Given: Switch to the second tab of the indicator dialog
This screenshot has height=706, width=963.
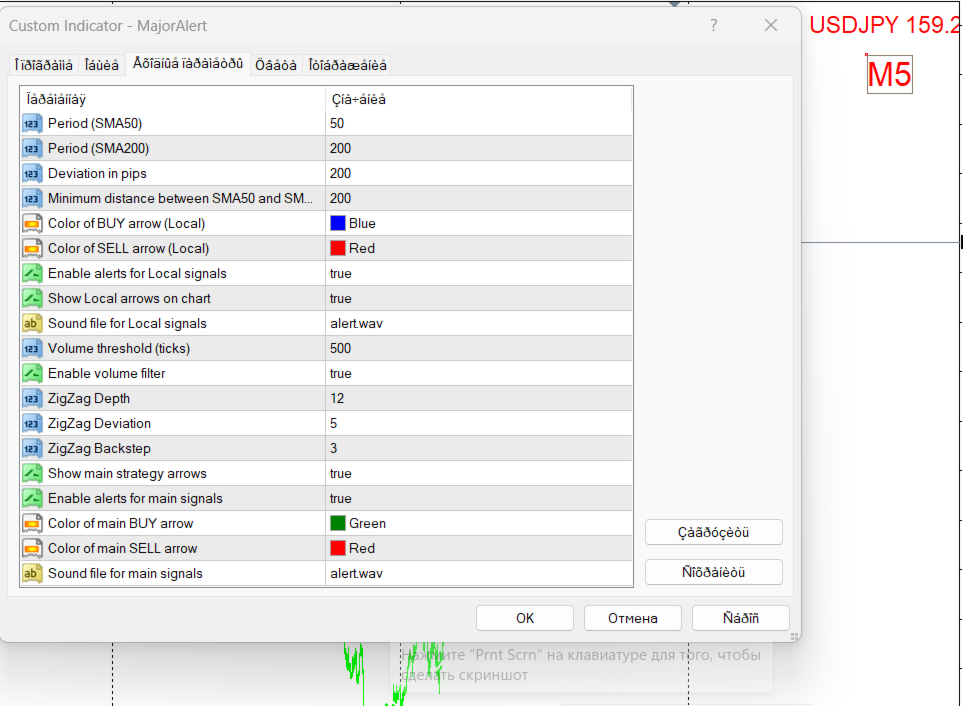Looking at the screenshot, I should pyautogui.click(x=102, y=65).
